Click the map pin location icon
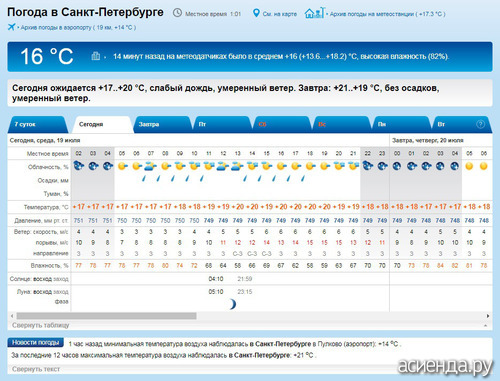Viewport: 500px width, 381px height. click(256, 13)
